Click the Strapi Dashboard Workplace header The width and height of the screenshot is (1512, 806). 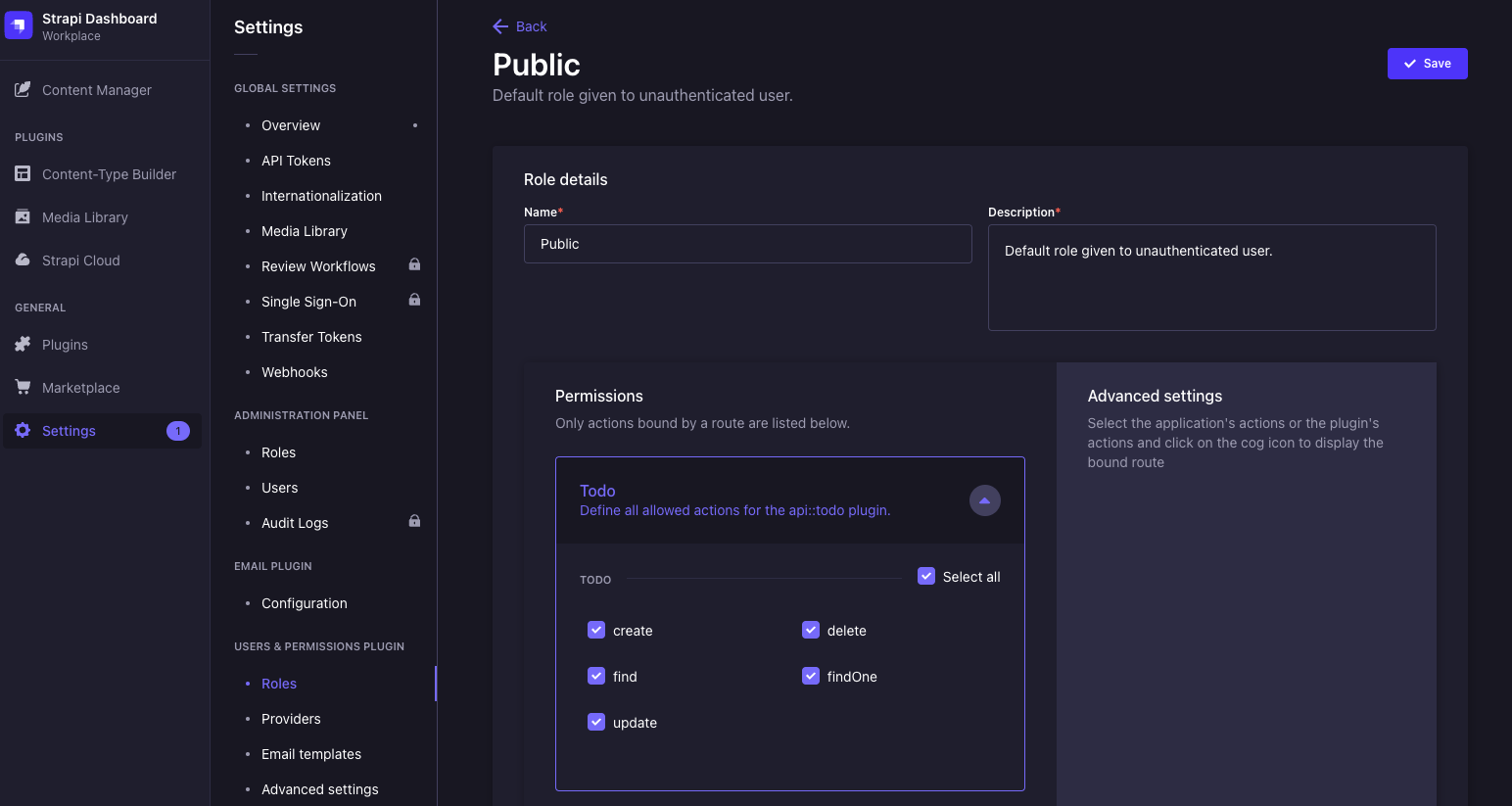[x=99, y=26]
